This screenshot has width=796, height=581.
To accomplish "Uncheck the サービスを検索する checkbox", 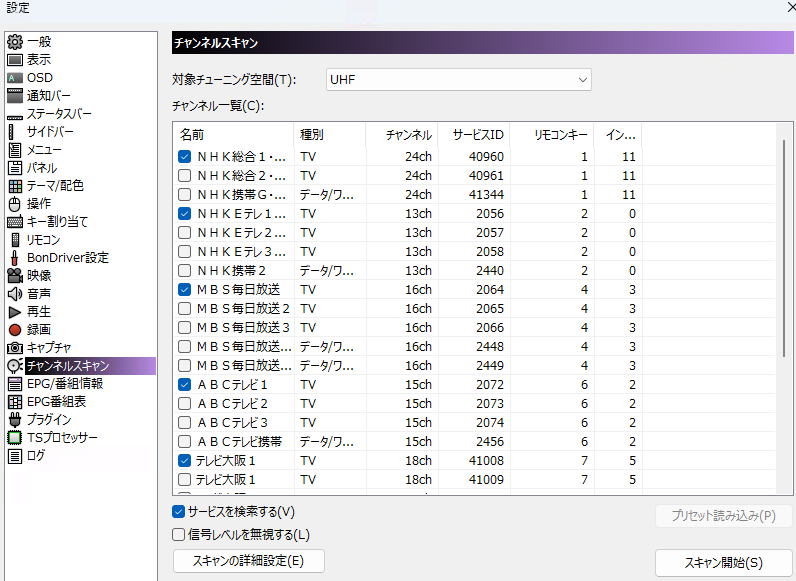I will [179, 512].
